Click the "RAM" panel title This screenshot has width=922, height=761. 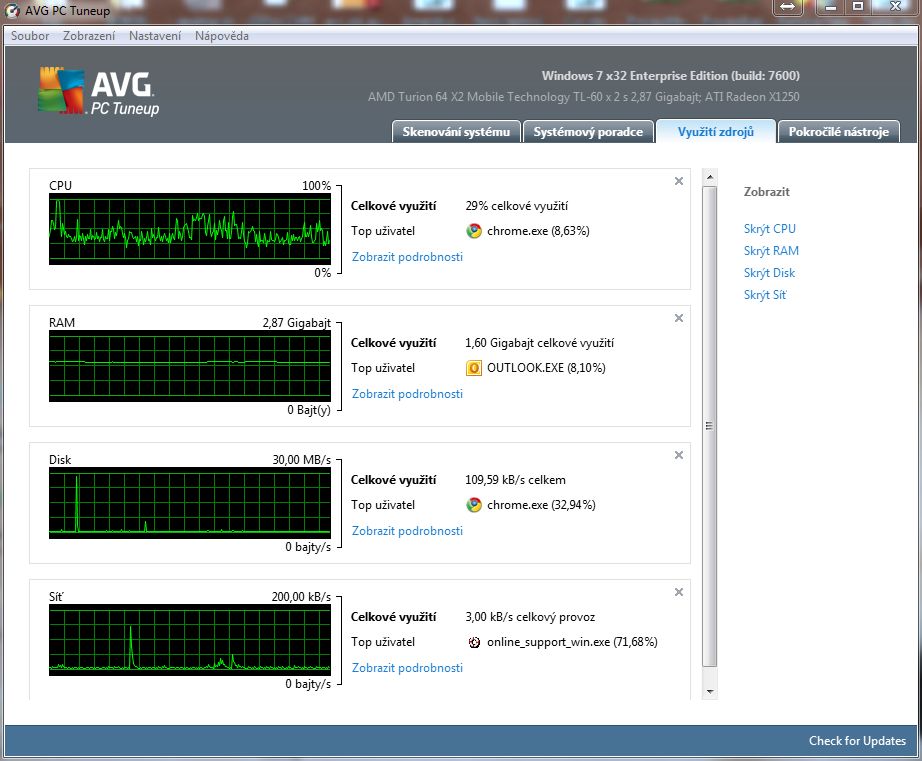click(62, 323)
